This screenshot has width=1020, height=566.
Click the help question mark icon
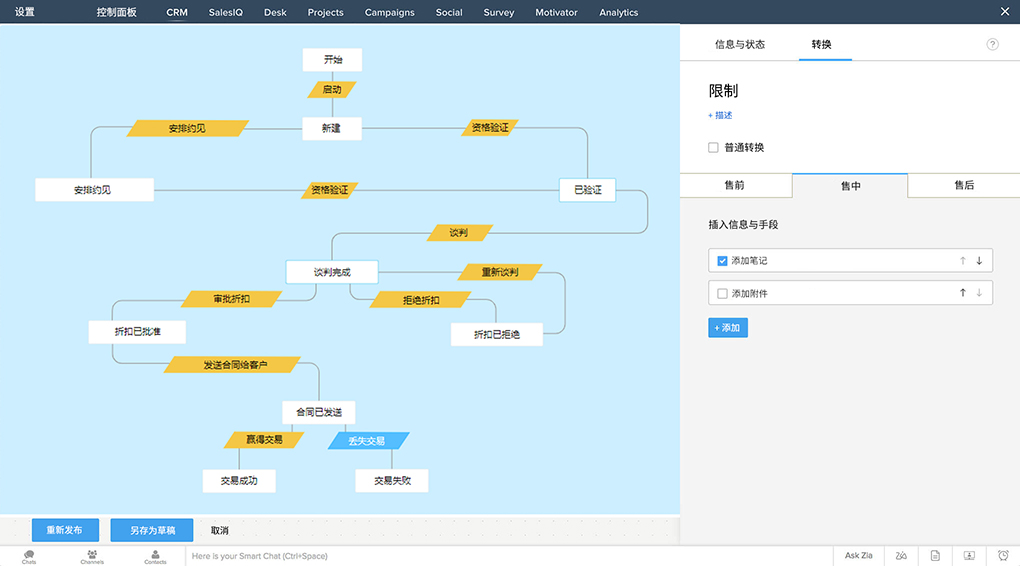[992, 45]
